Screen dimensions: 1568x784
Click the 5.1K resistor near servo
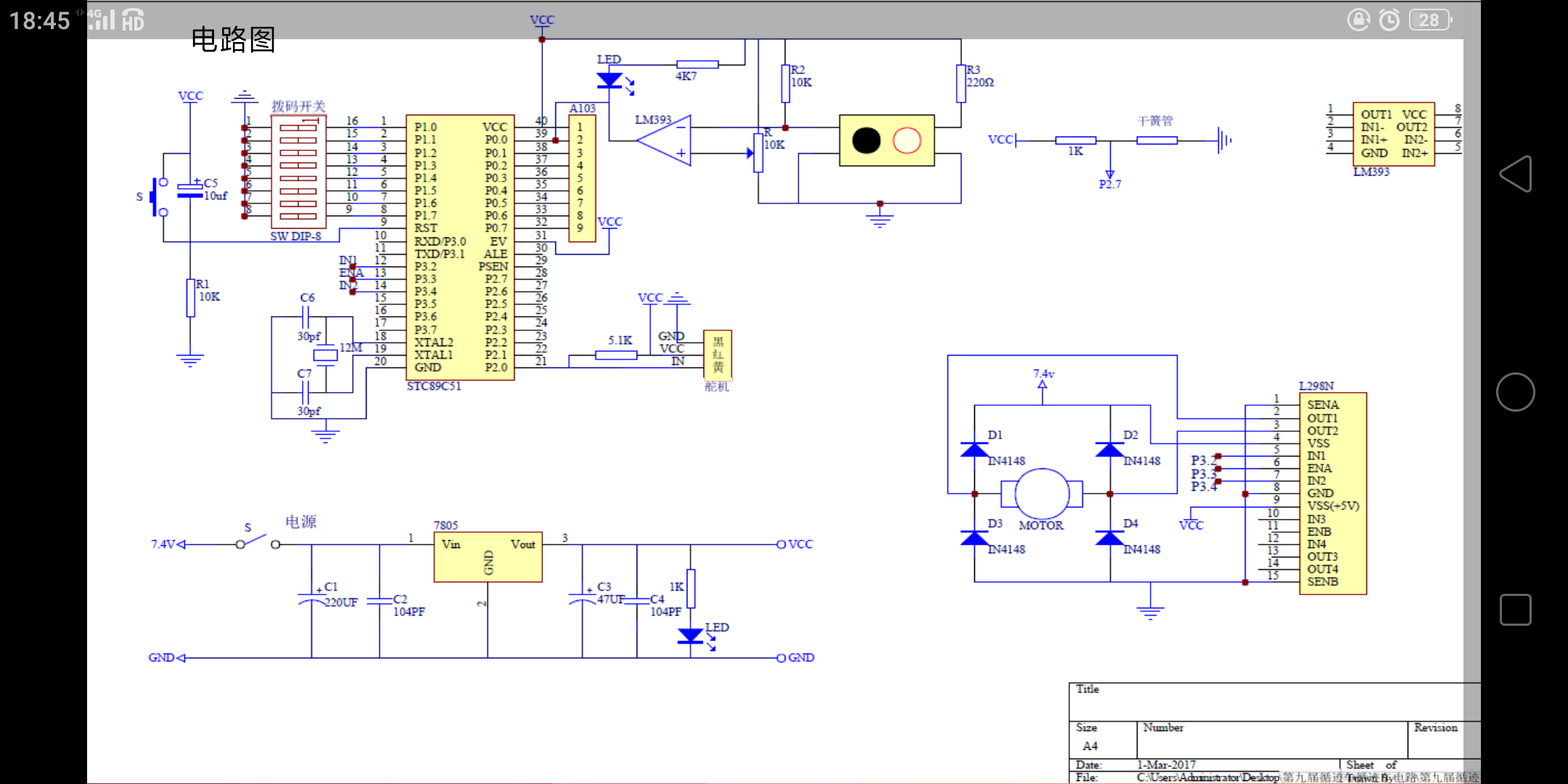616,355
